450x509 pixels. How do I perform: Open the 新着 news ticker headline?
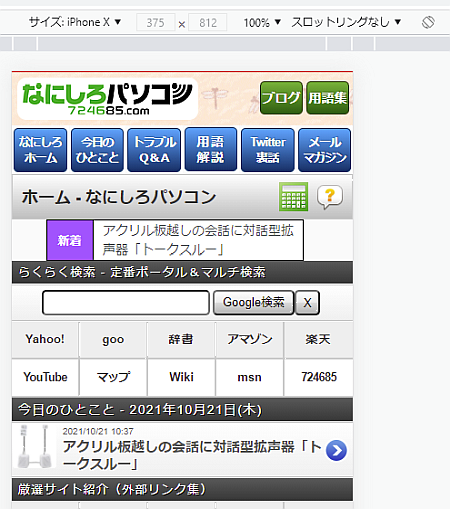pos(198,240)
